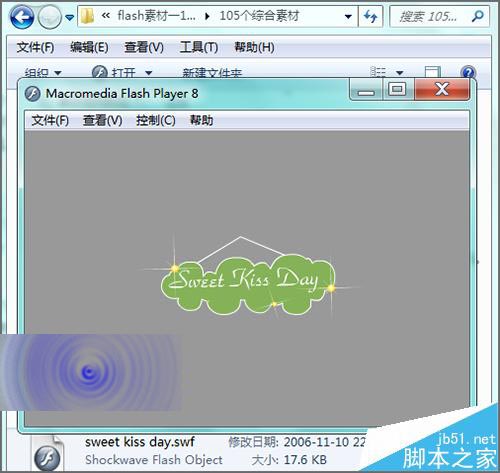Click the Sweet Kiss Day cloud animation
Viewport: 500px width, 473px height.
tap(248, 284)
